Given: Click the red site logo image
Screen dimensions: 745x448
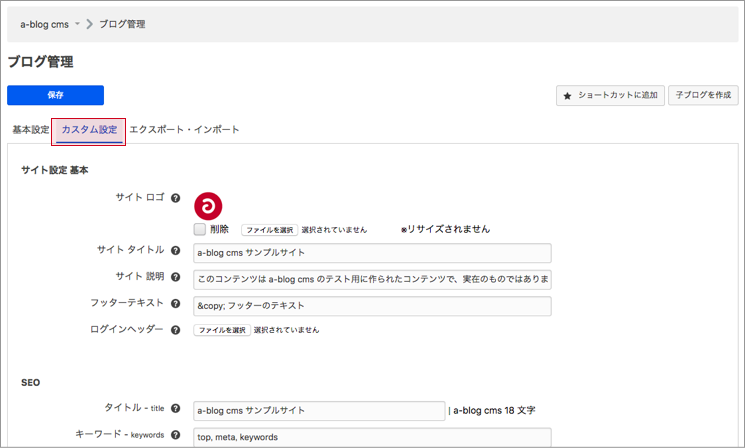Looking at the screenshot, I should pos(208,205).
